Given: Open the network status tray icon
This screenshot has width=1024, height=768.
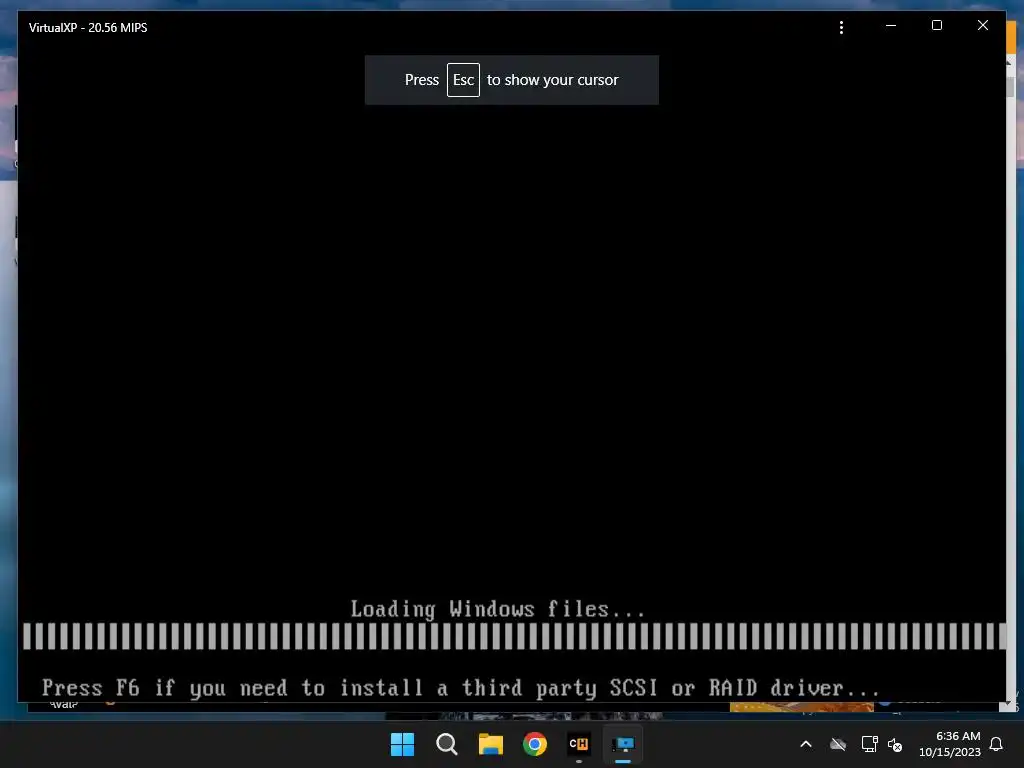Looking at the screenshot, I should coord(869,744).
